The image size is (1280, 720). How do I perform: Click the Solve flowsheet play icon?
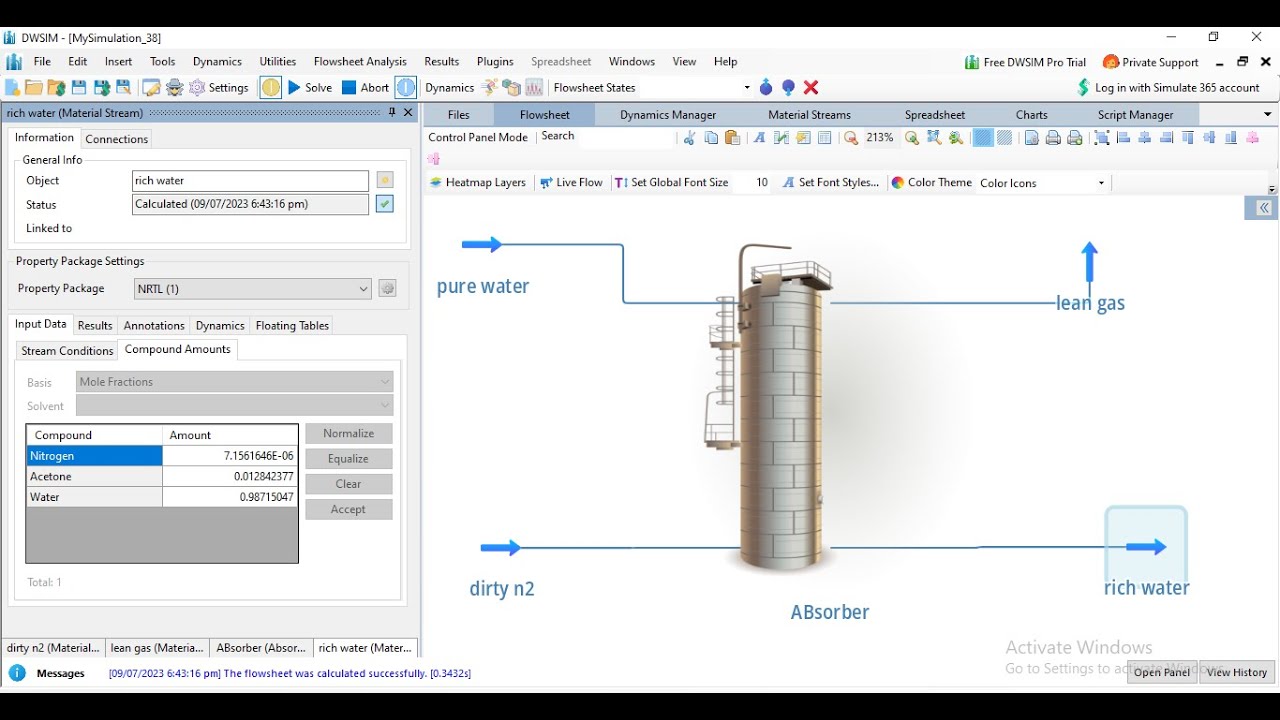pyautogui.click(x=294, y=88)
